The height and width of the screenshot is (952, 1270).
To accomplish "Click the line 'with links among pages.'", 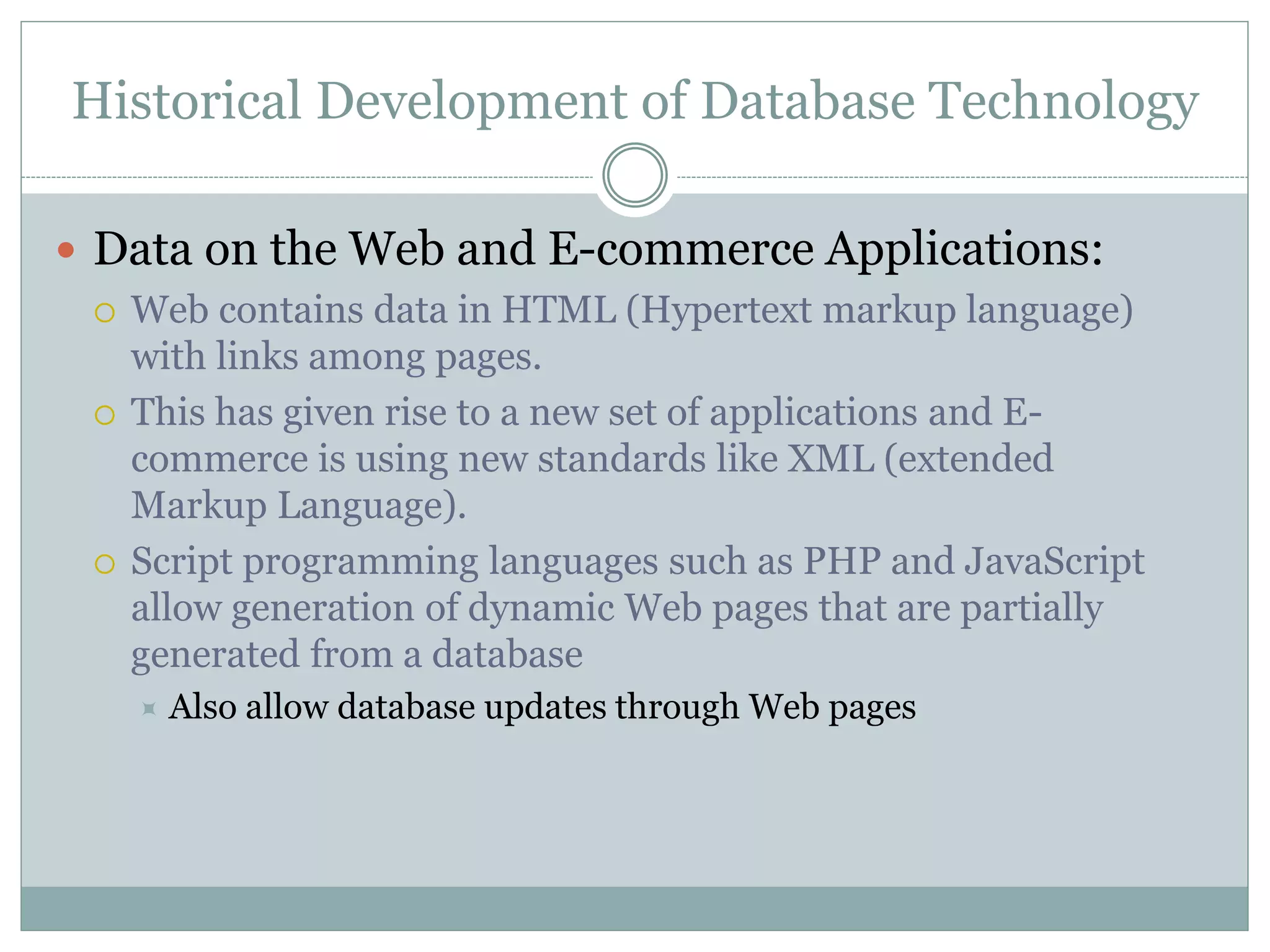I will coord(336,356).
